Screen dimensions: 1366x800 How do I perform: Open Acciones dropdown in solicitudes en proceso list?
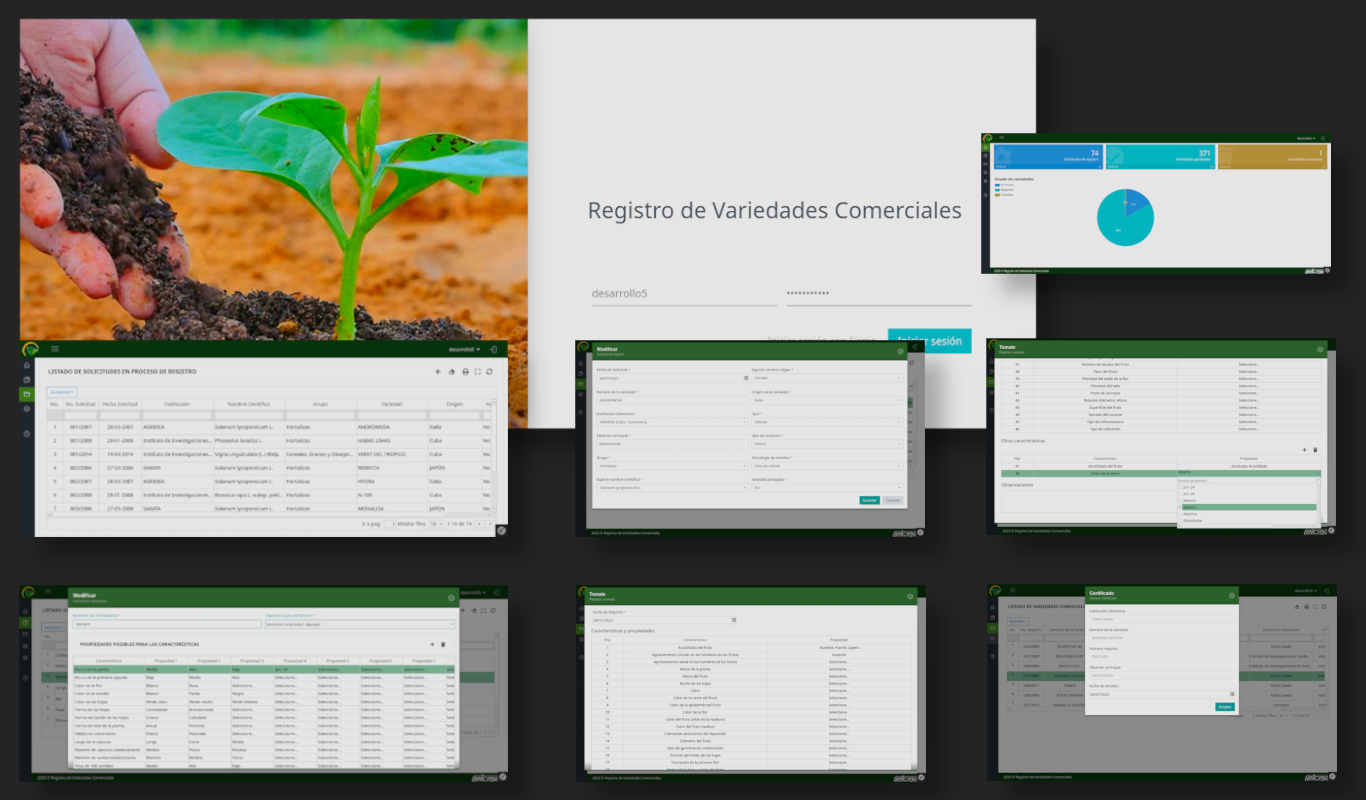click(63, 392)
